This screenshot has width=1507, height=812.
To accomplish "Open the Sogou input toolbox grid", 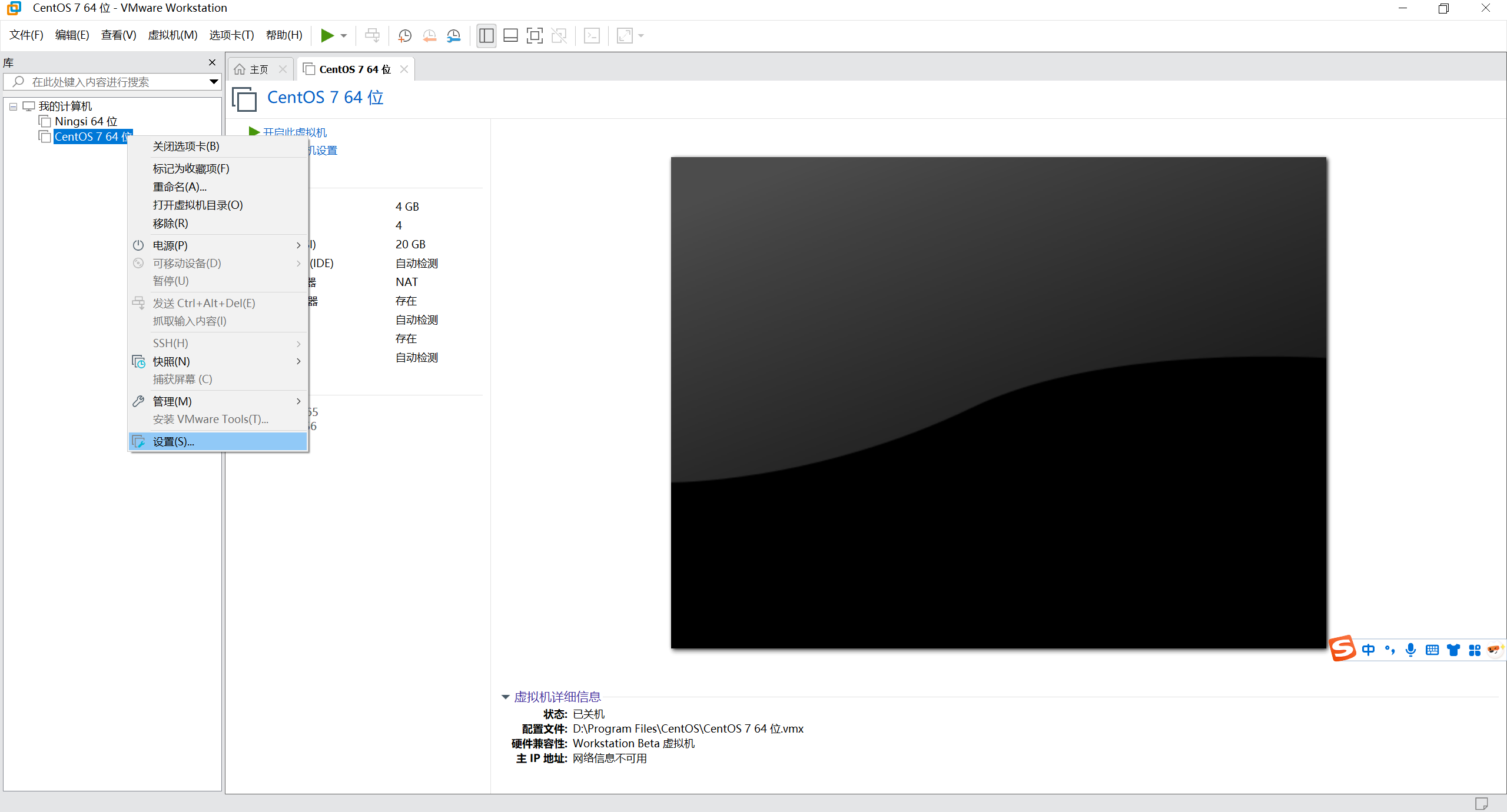I will [x=1475, y=650].
